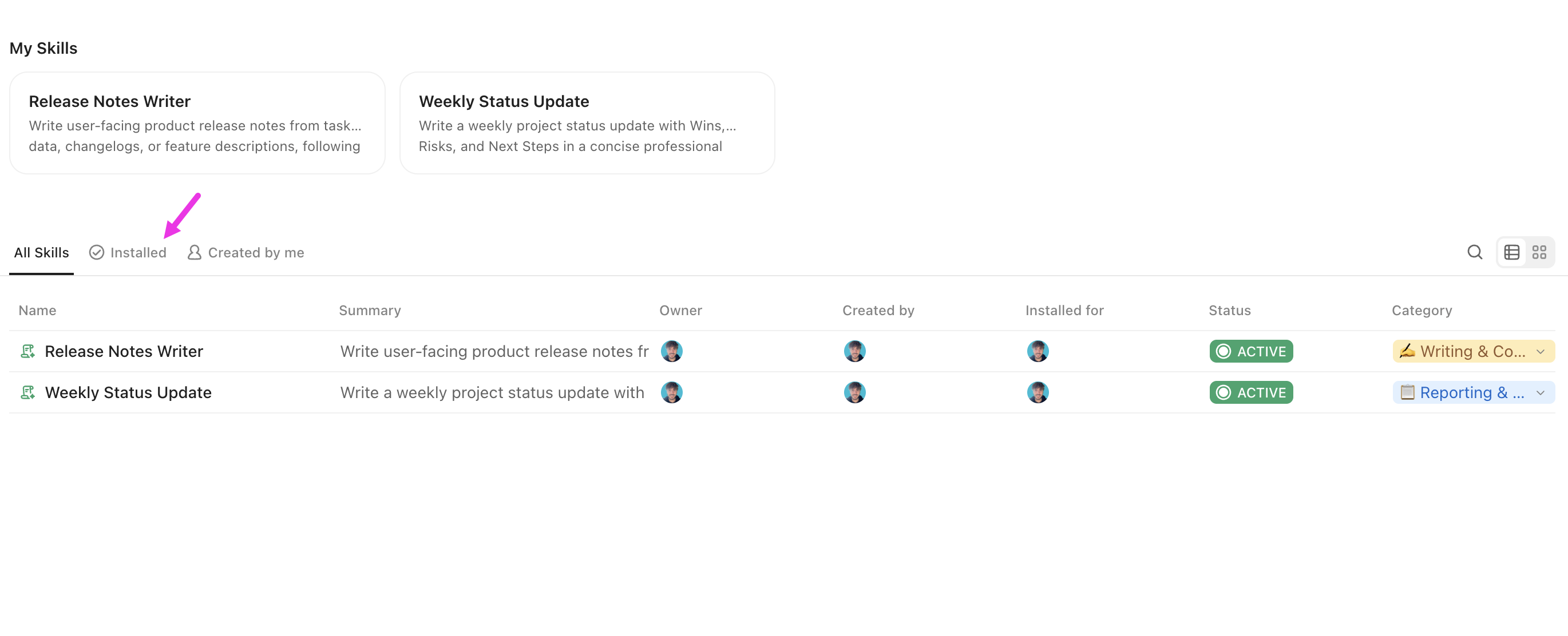
Task: Open the Installed tab
Action: click(x=128, y=252)
